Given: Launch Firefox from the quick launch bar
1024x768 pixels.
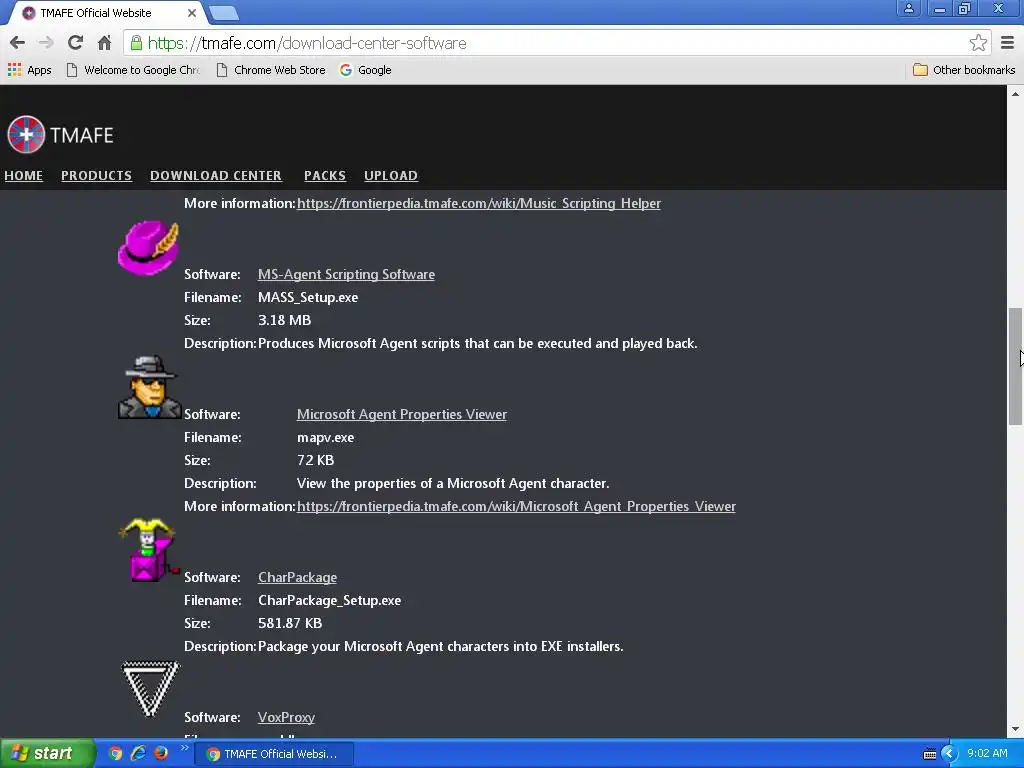Looking at the screenshot, I should click(161, 753).
